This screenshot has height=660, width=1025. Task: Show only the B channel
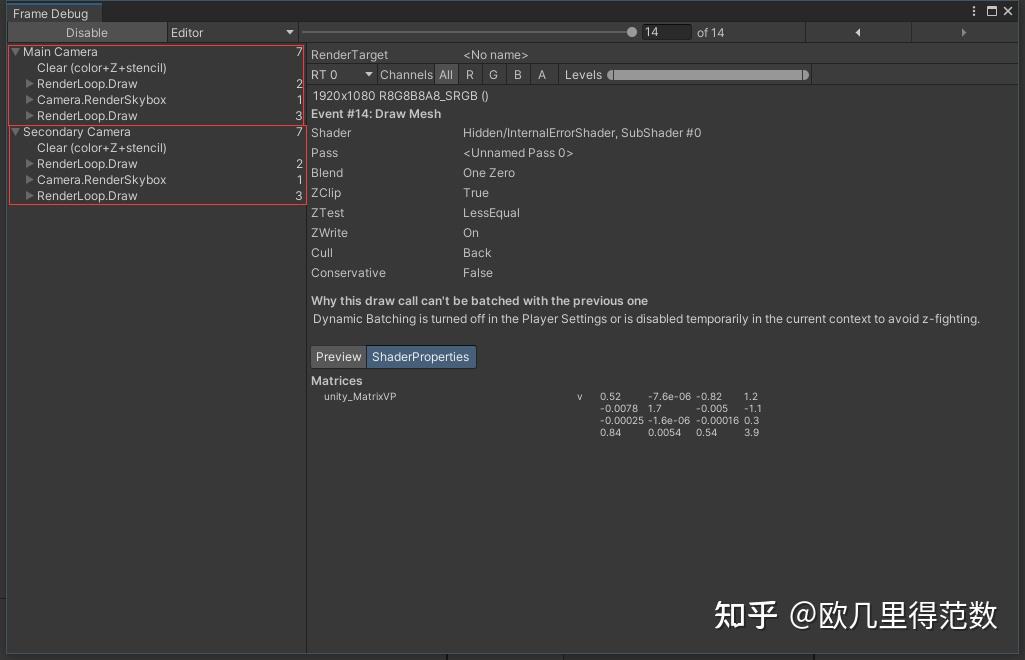(x=517, y=74)
